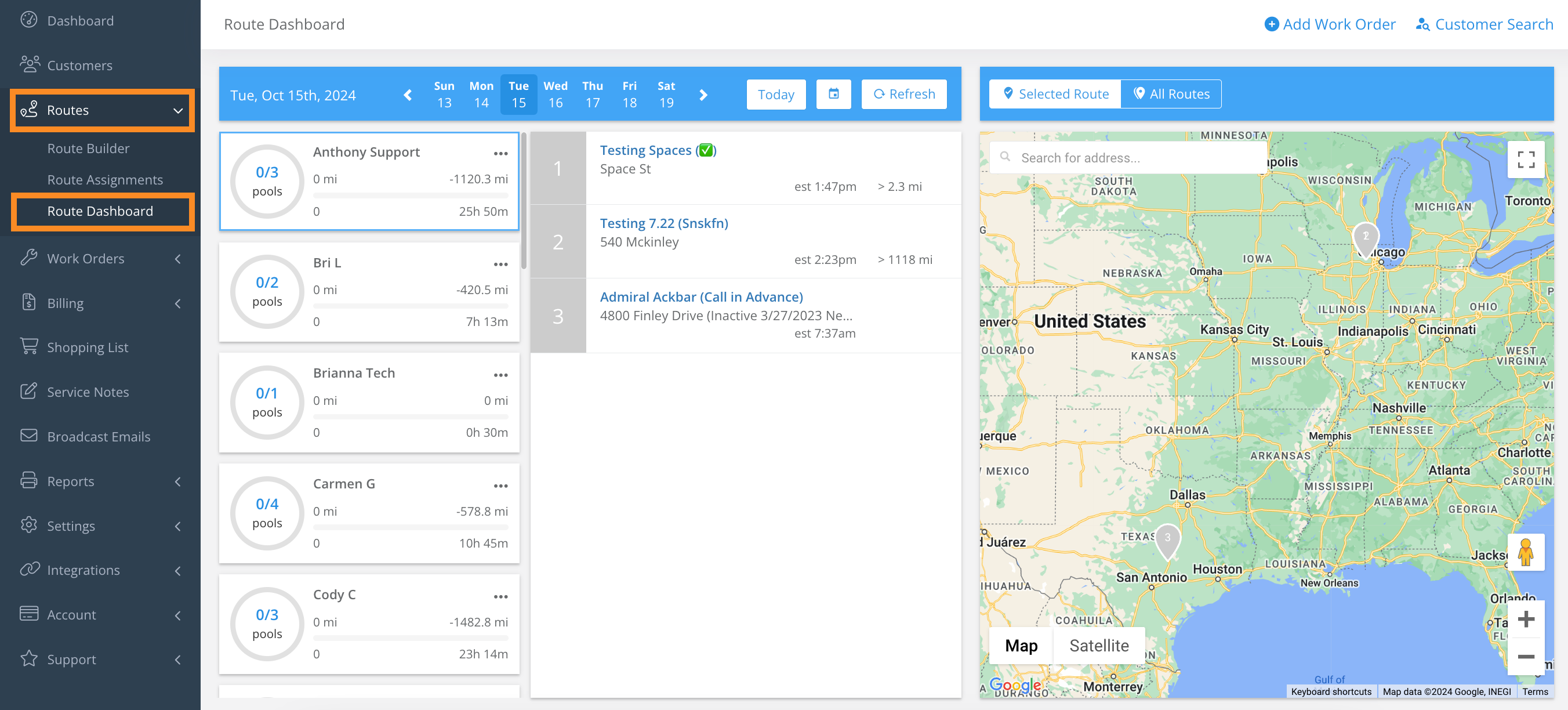Show All Routes on map
This screenshot has height=710, width=1568.
click(1171, 94)
